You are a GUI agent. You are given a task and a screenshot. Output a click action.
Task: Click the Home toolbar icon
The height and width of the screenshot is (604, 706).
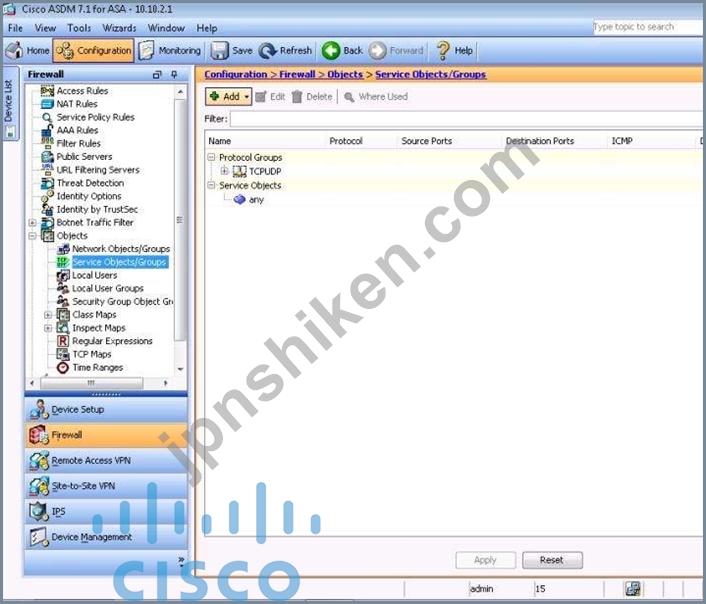[14, 50]
